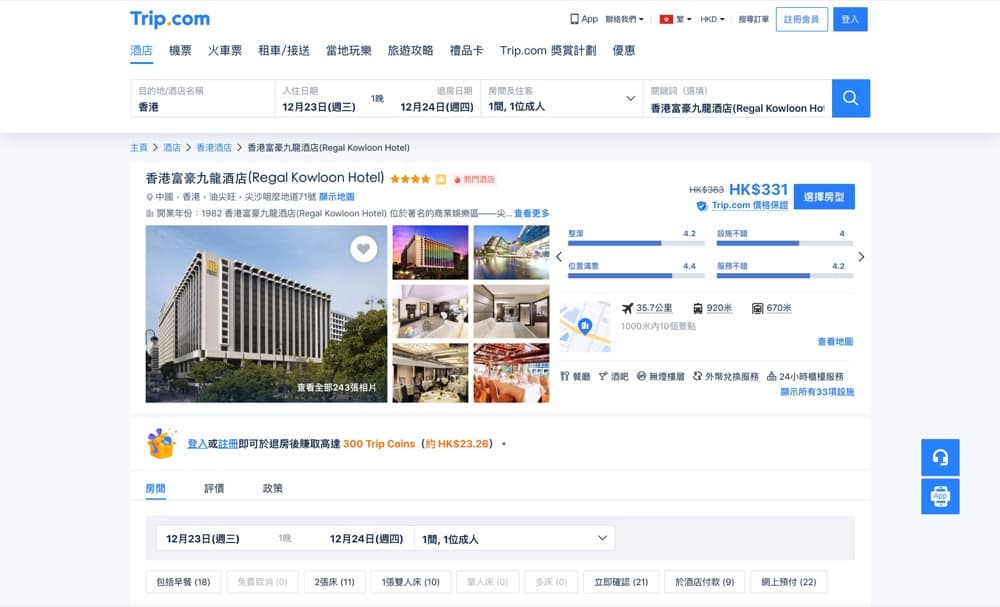Open the HKD currency dropdown
The height and width of the screenshot is (607, 1000).
712,19
